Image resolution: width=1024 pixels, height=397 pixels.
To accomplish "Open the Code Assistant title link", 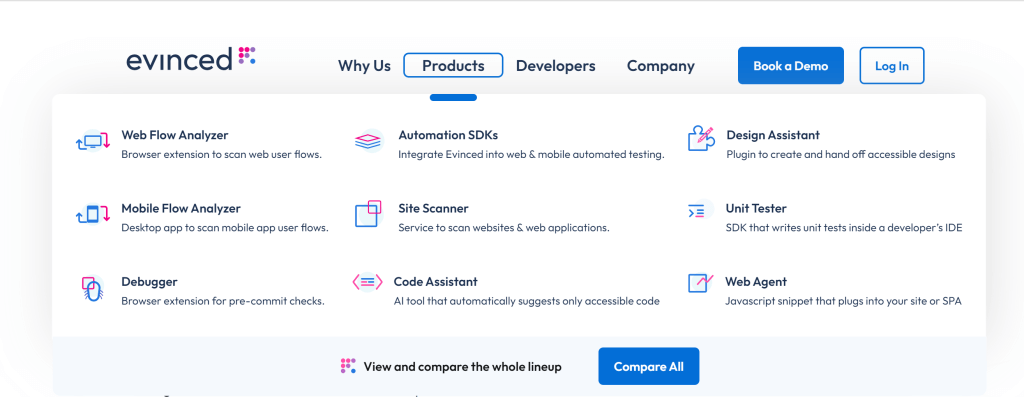I will (436, 282).
